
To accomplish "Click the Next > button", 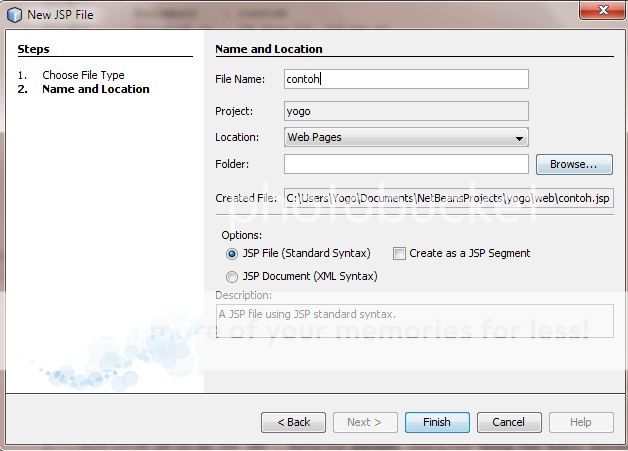I will 365,422.
